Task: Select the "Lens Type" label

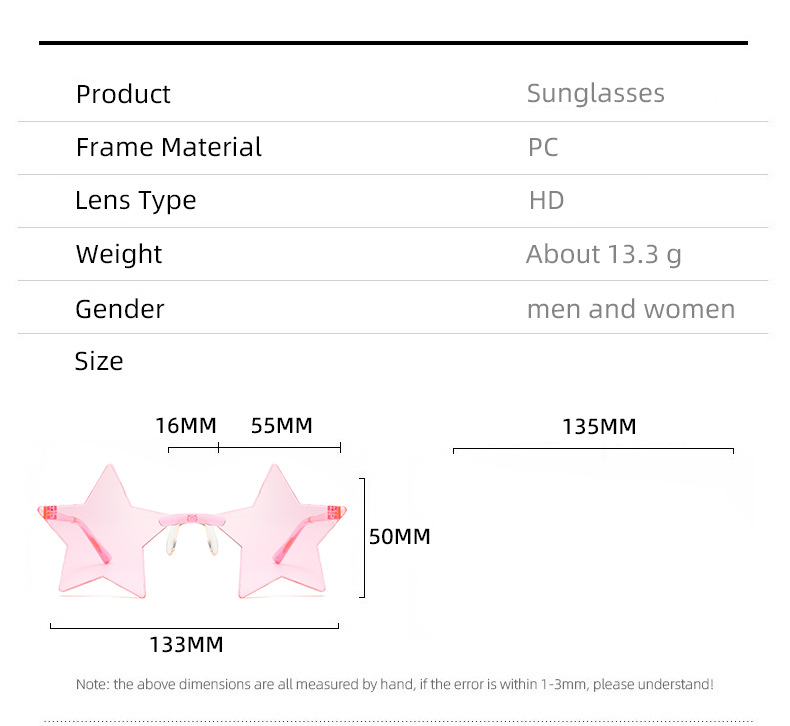Action: coord(135,200)
